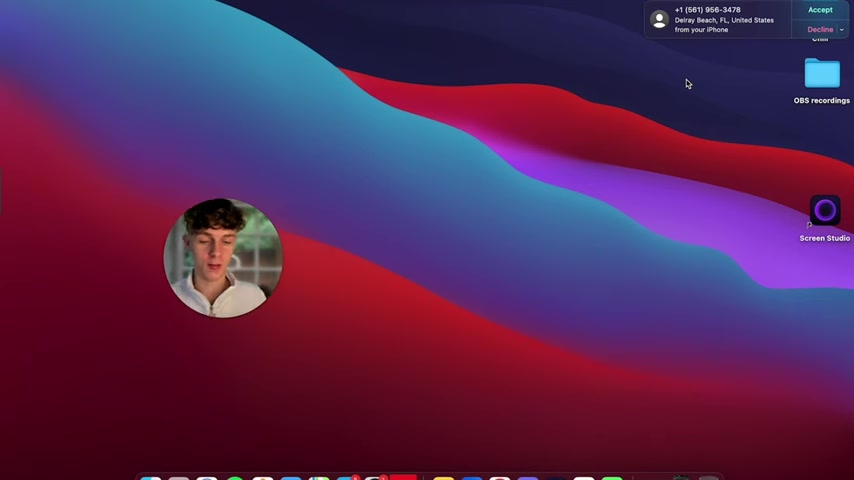Select the circular webcam overlay

pos(223,258)
